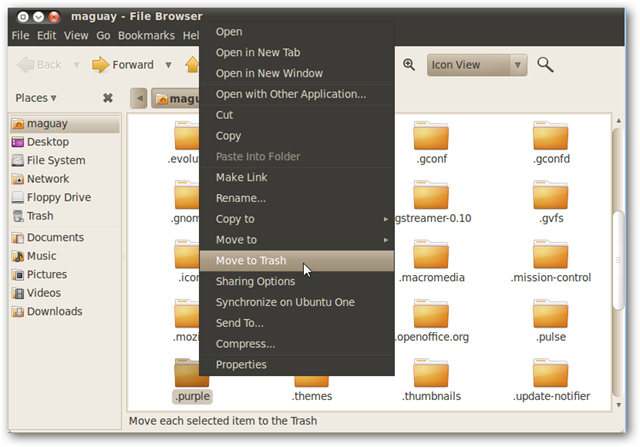640x447 pixels.
Task: Open File System in the sidebar
Action: pyautogui.click(x=65, y=160)
